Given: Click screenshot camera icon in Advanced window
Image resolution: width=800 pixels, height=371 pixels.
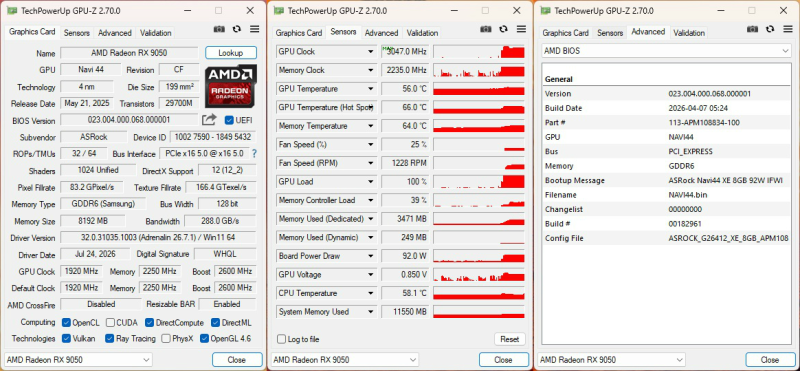Looking at the screenshot, I should pyautogui.click(x=753, y=30).
